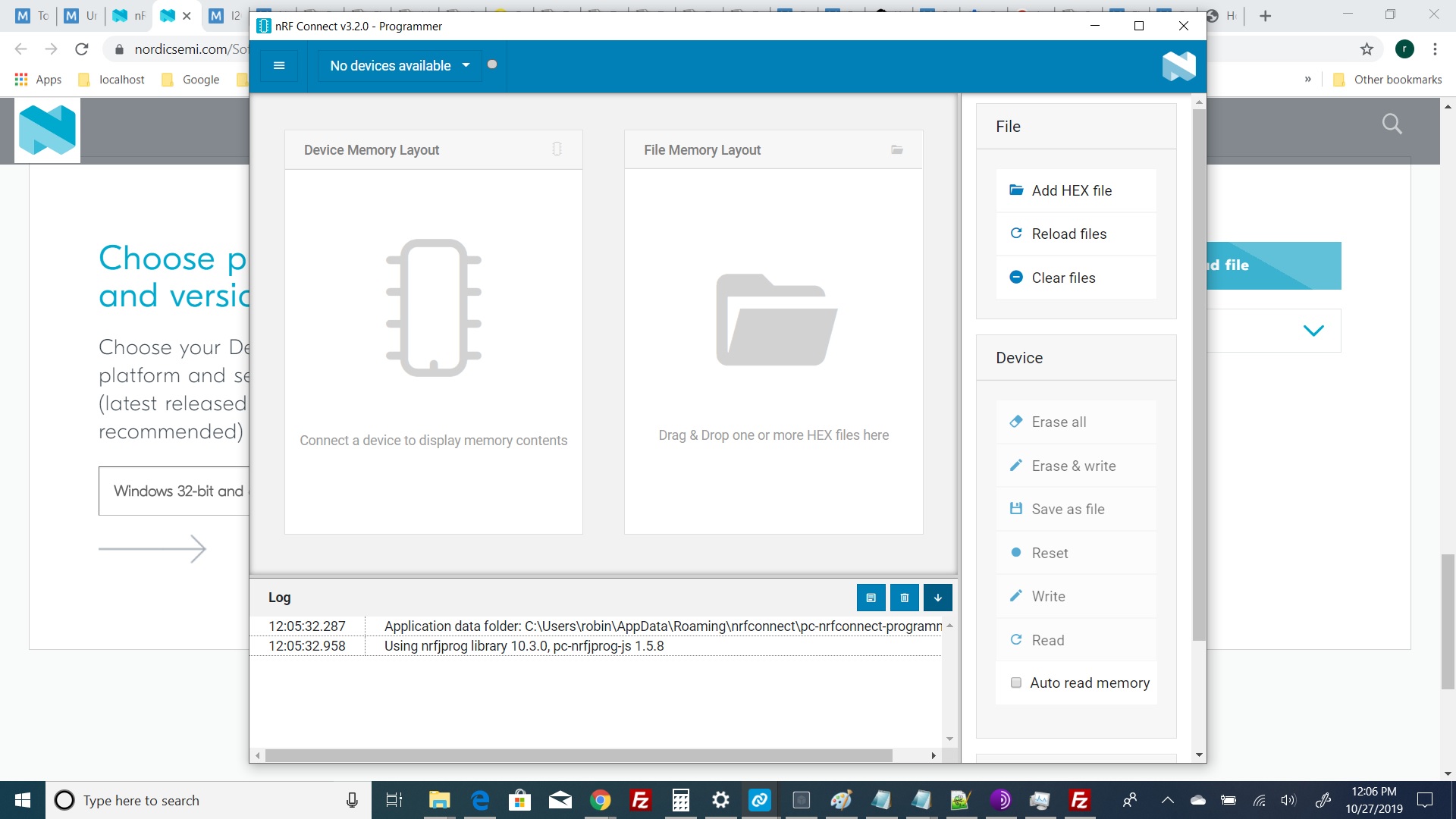Screen dimensions: 1456x819
Task: Click the right side panel vertical scrollbar
Action: point(1199,375)
